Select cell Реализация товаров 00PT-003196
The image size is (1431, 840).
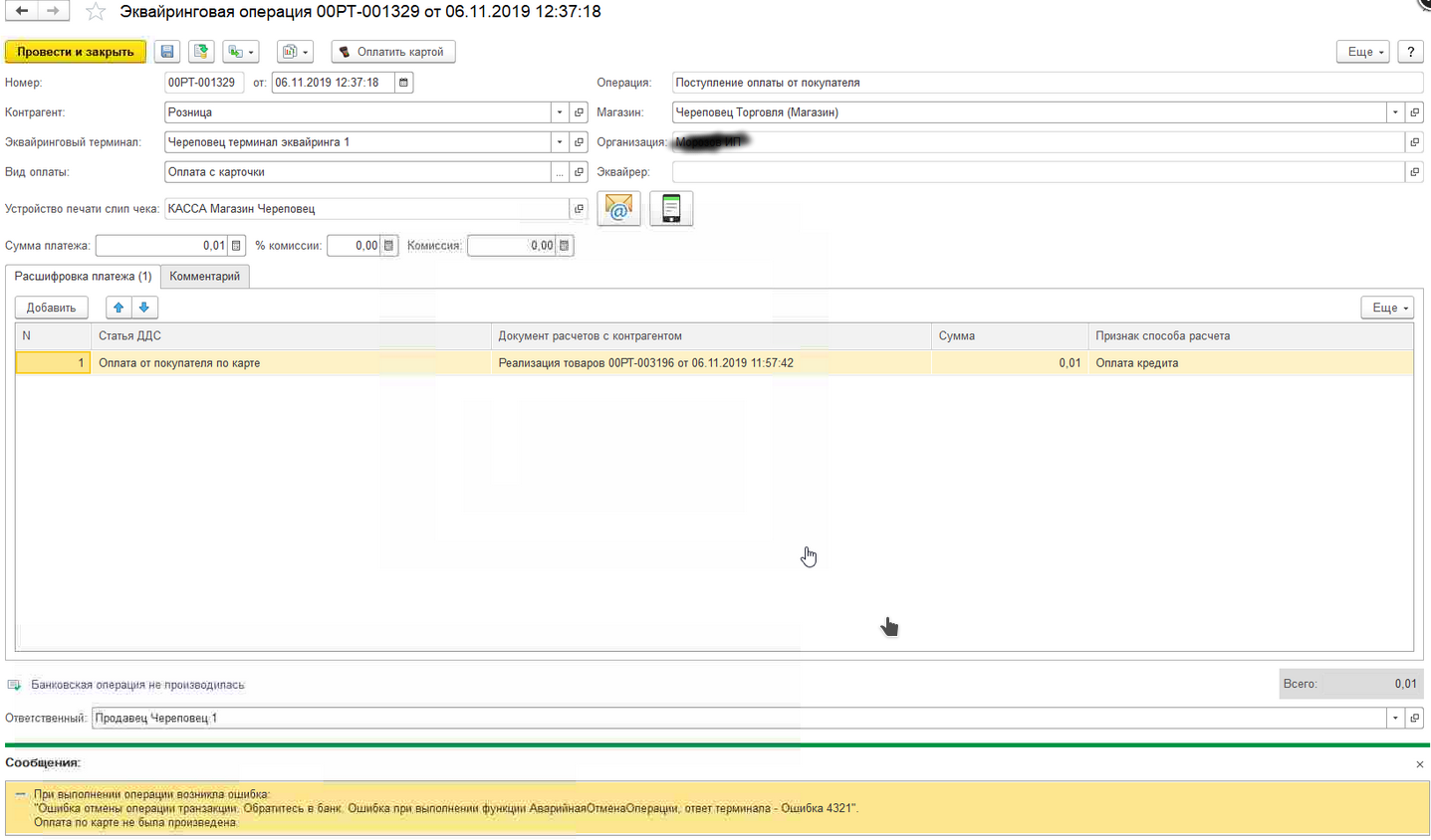click(x=711, y=363)
